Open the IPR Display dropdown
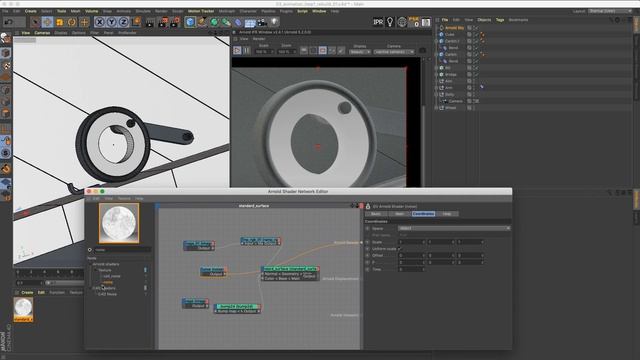The image size is (640, 360). (360, 52)
